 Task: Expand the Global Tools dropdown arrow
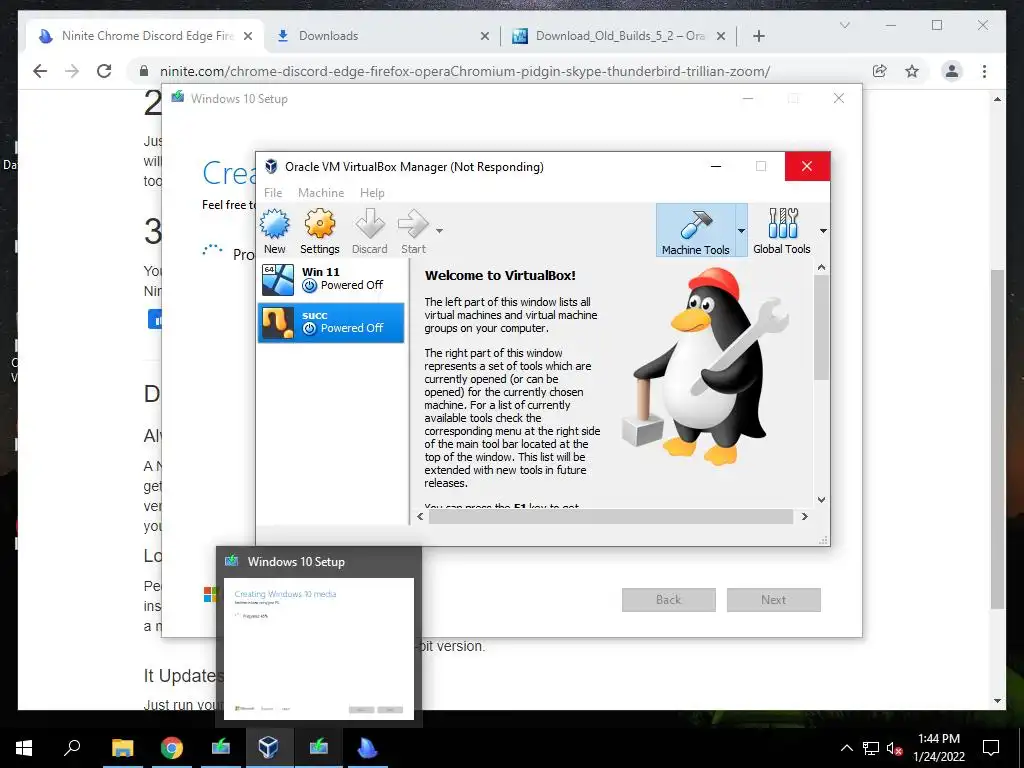click(x=823, y=231)
